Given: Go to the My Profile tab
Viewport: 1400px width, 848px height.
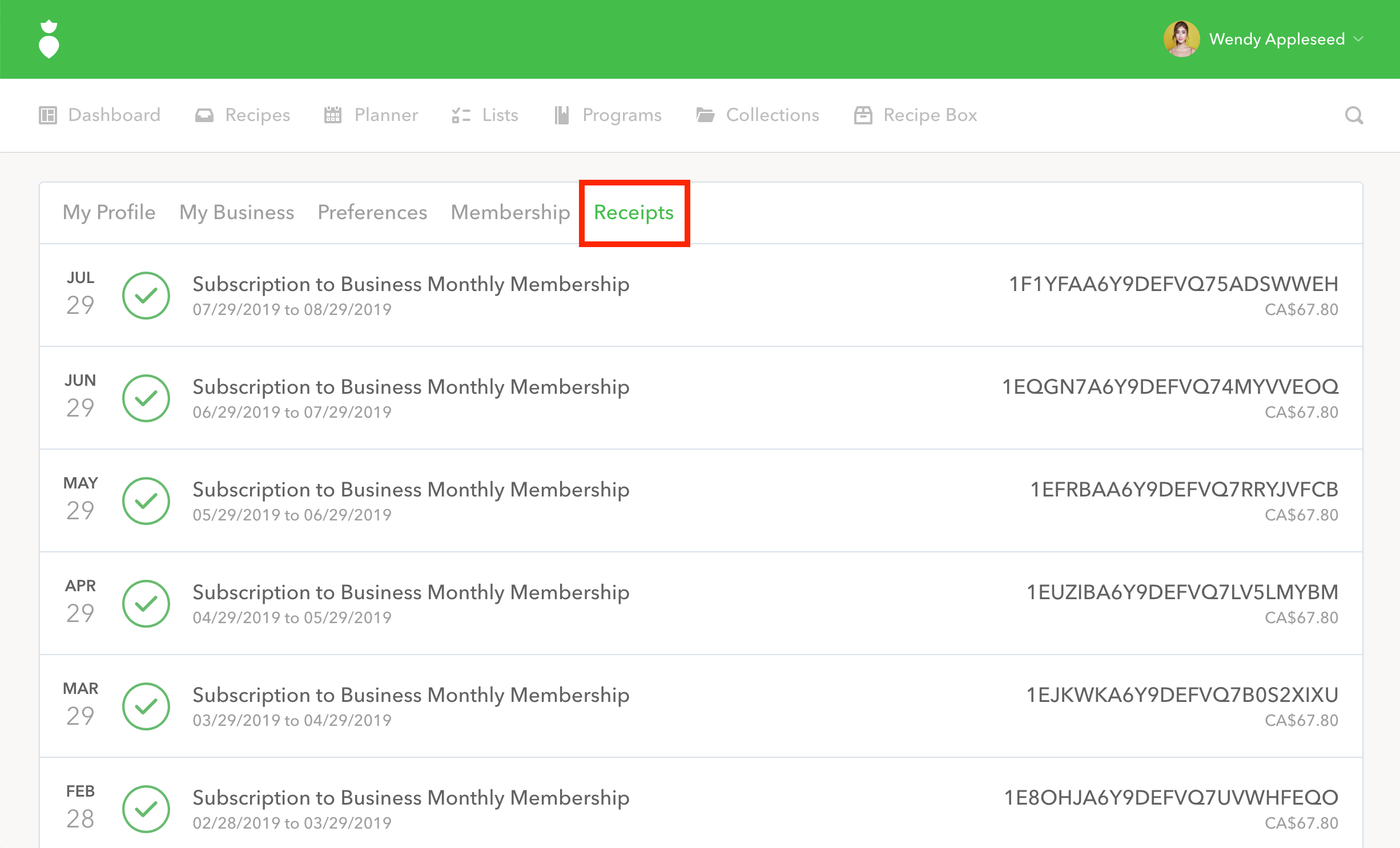Looking at the screenshot, I should tap(109, 212).
